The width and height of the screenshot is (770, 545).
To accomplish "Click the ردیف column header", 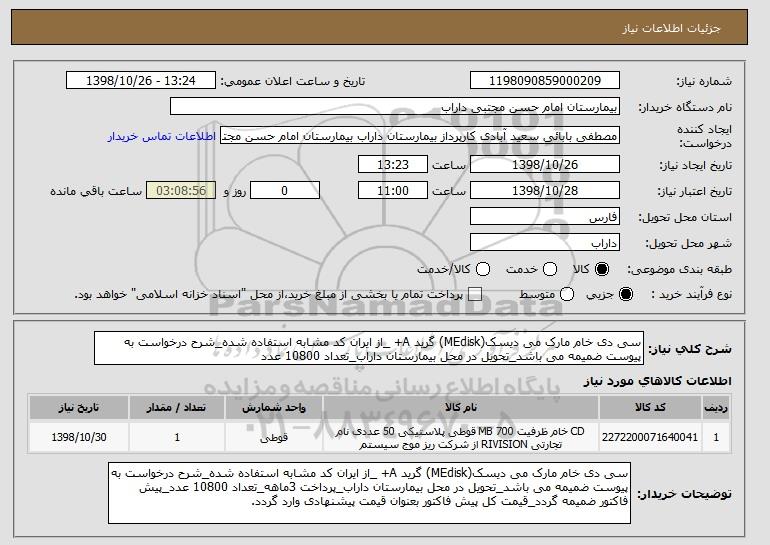I will tap(715, 407).
